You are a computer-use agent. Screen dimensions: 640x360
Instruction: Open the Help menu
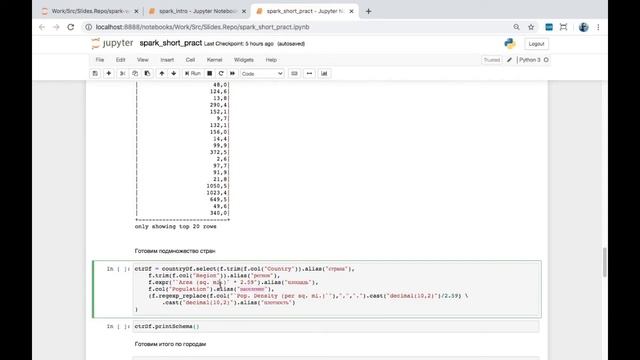point(271,60)
